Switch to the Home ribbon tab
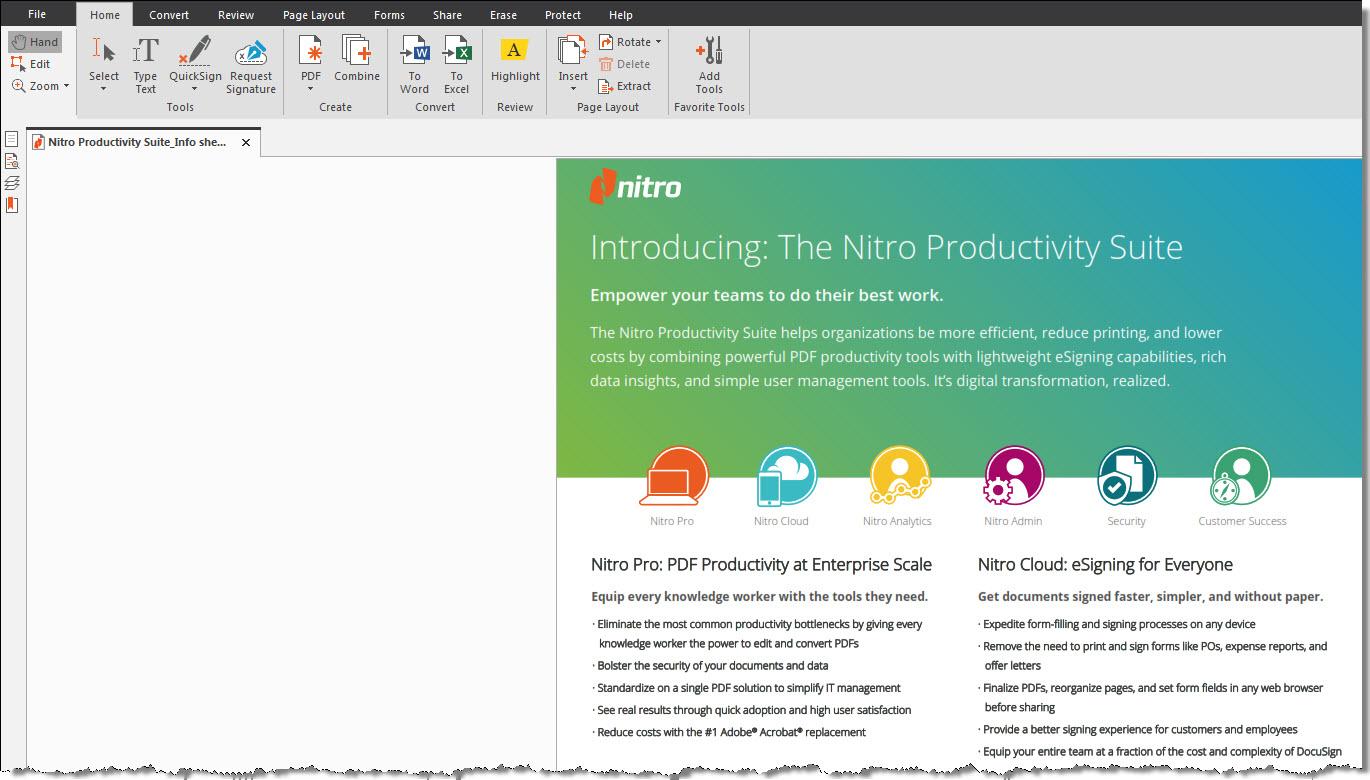This screenshot has height=780, width=1370. [x=105, y=15]
